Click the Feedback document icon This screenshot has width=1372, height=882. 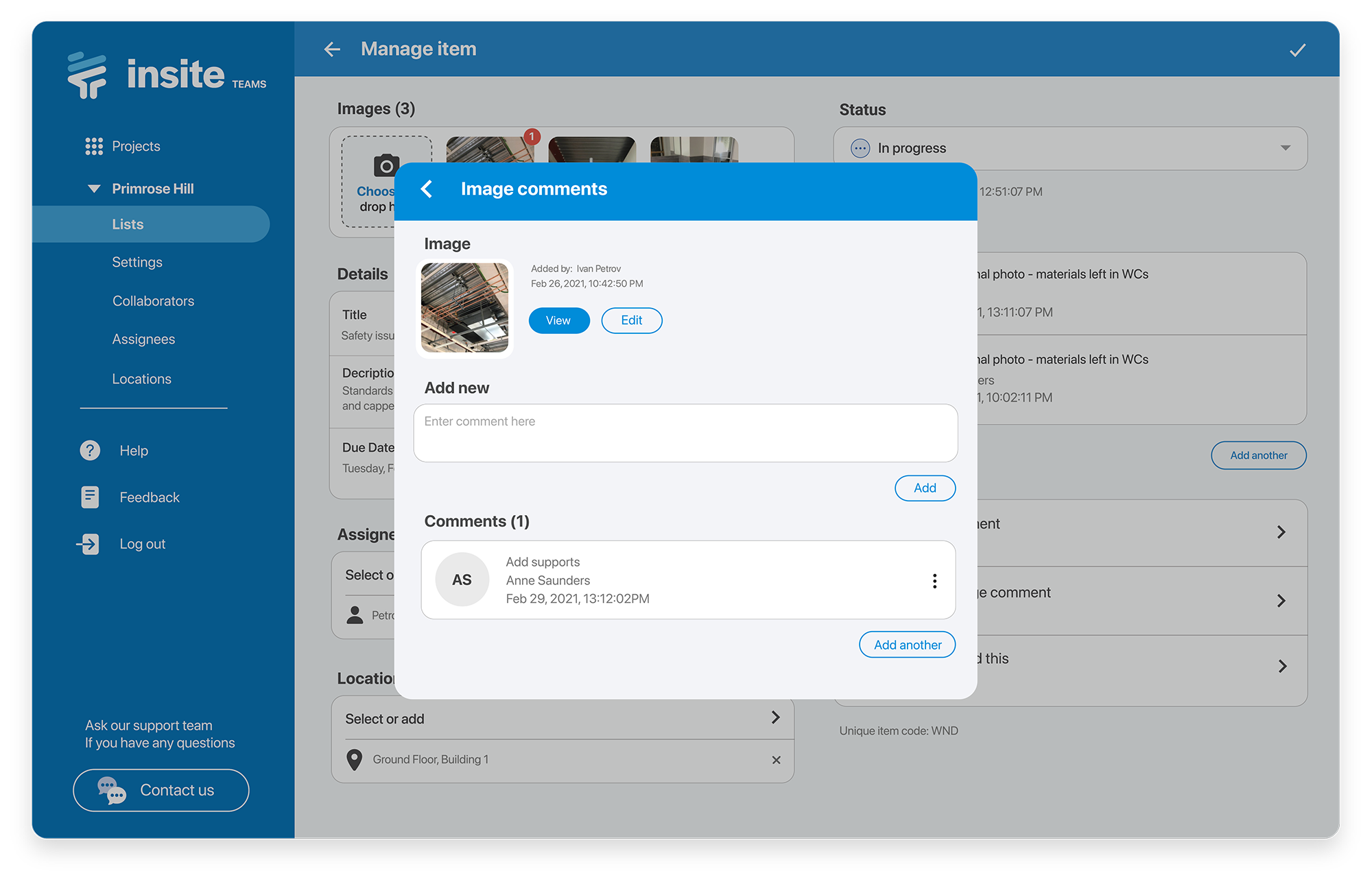[90, 497]
